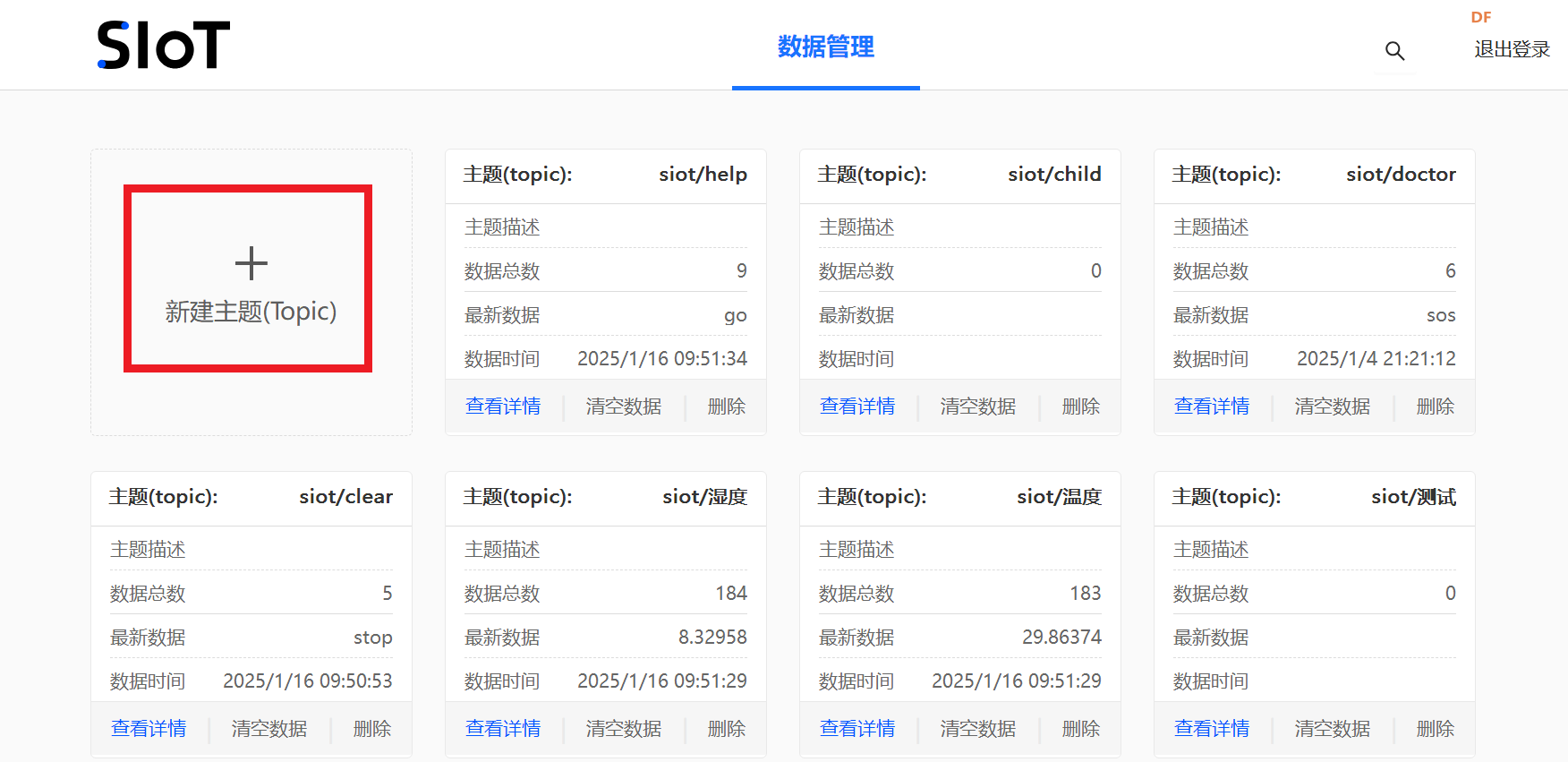Viewport: 1568px width, 762px height.
Task: Delete the siot/doctor topic
Action: (x=1436, y=407)
